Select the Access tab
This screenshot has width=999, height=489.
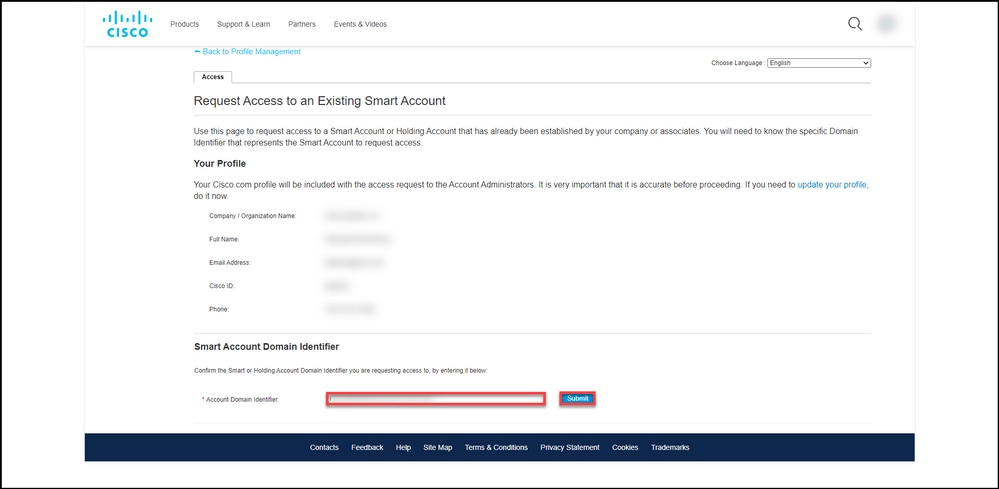click(213, 77)
